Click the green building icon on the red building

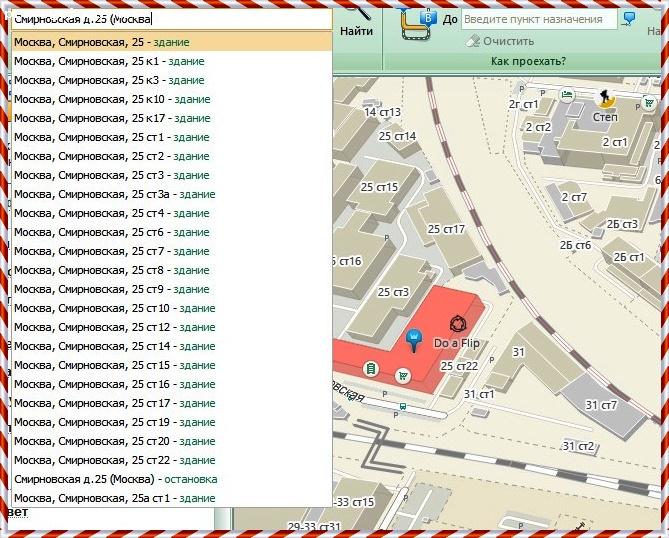tap(370, 369)
